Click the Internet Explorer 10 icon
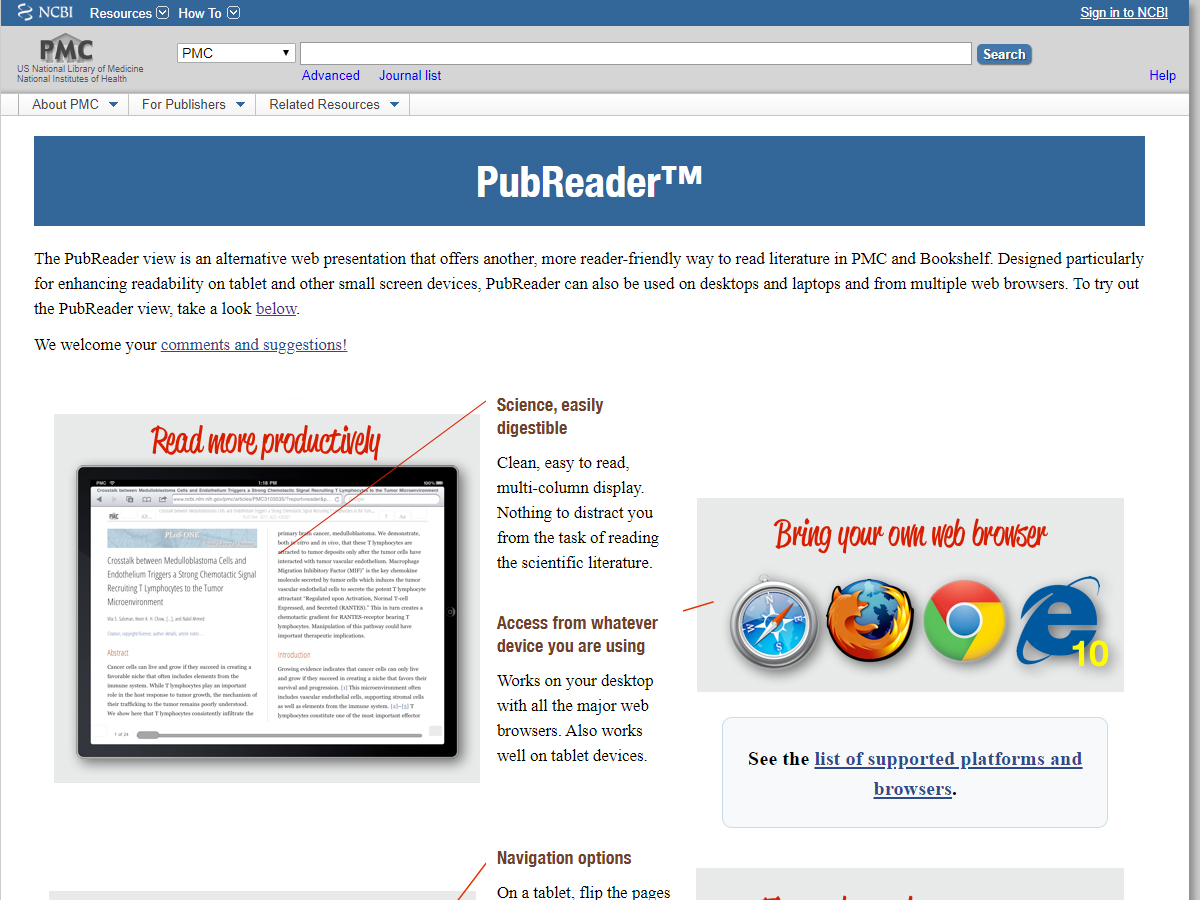The image size is (1200, 900). pos(1061,624)
